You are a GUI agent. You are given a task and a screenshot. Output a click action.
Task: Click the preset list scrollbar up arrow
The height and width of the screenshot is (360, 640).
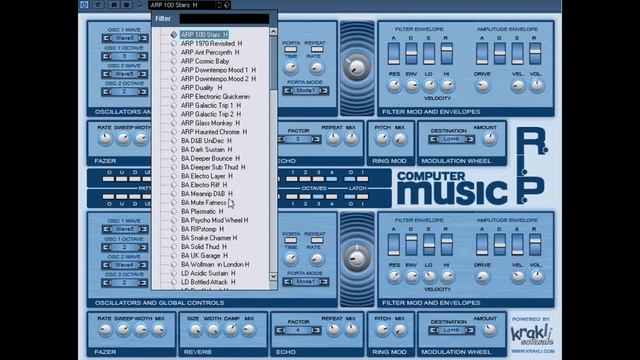(x=273, y=31)
